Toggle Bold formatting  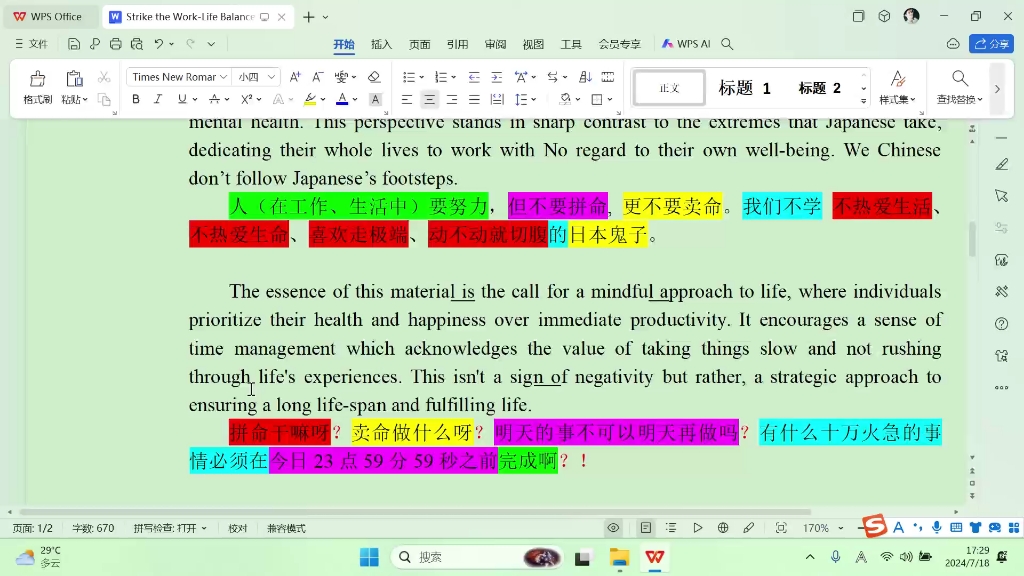(136, 99)
